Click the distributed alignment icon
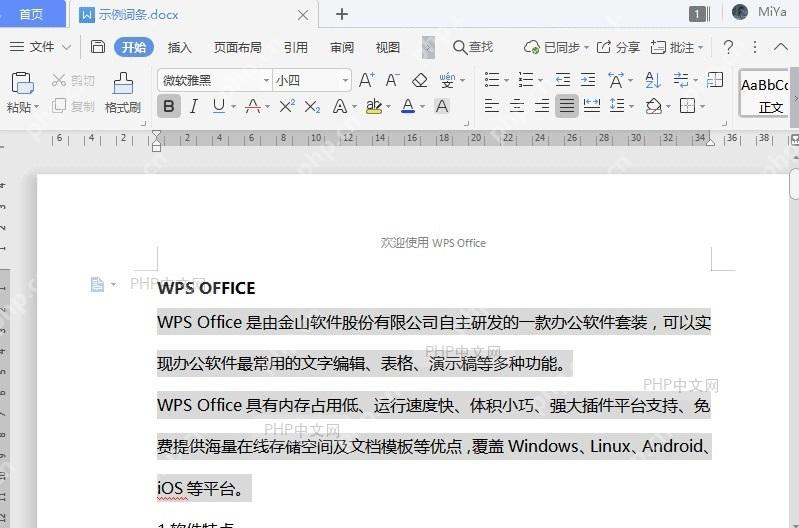 (592, 106)
